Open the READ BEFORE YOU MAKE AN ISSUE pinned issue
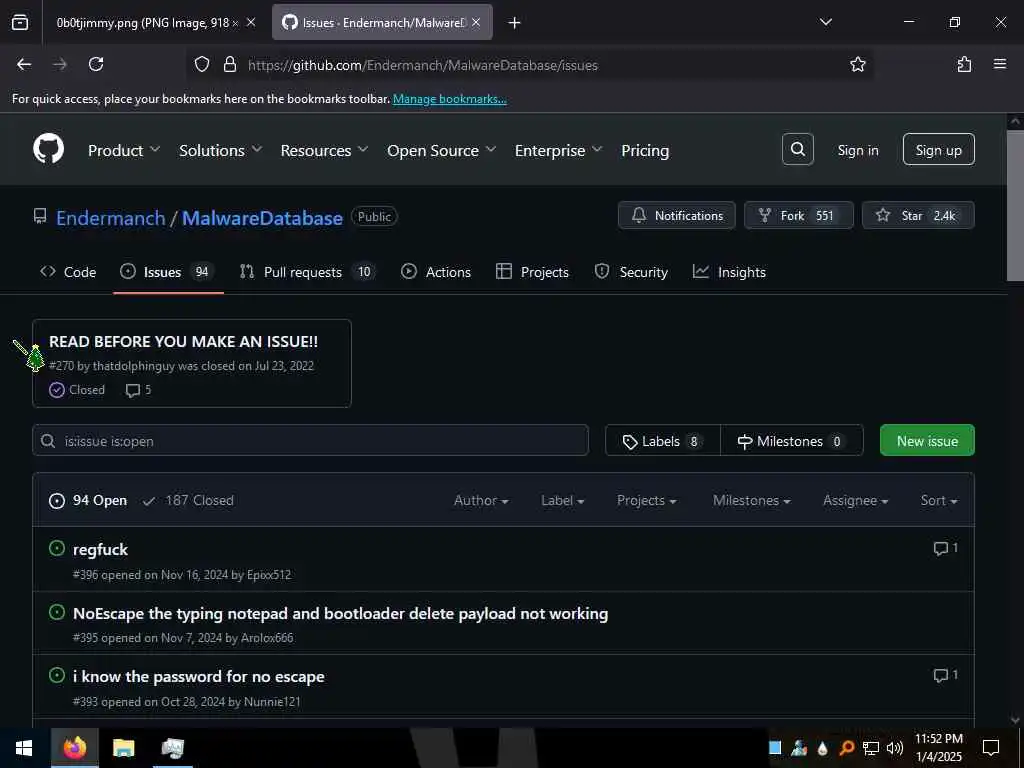Screen dimensions: 1024x768 (x=184, y=341)
